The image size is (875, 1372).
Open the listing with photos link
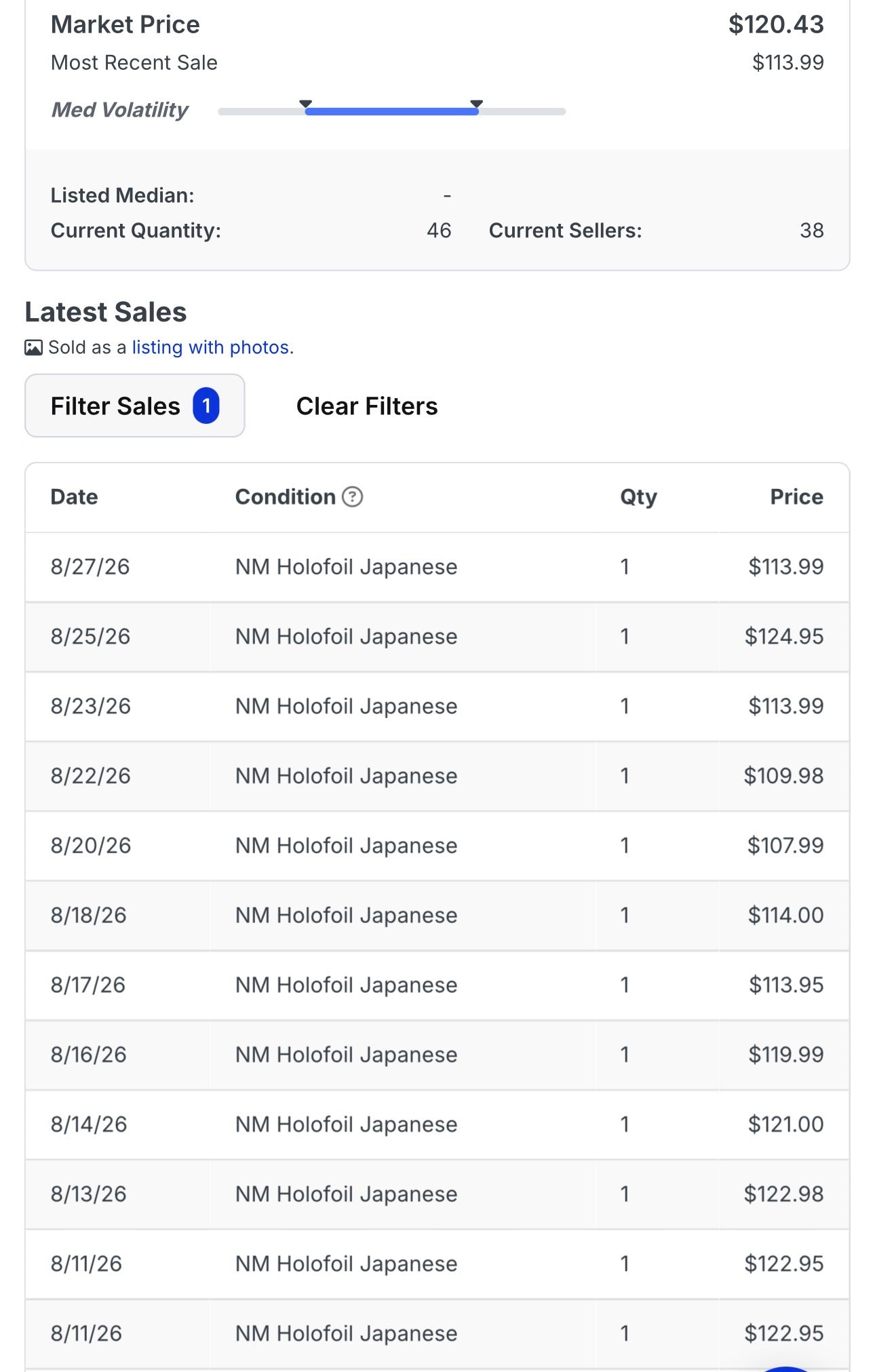click(x=210, y=347)
